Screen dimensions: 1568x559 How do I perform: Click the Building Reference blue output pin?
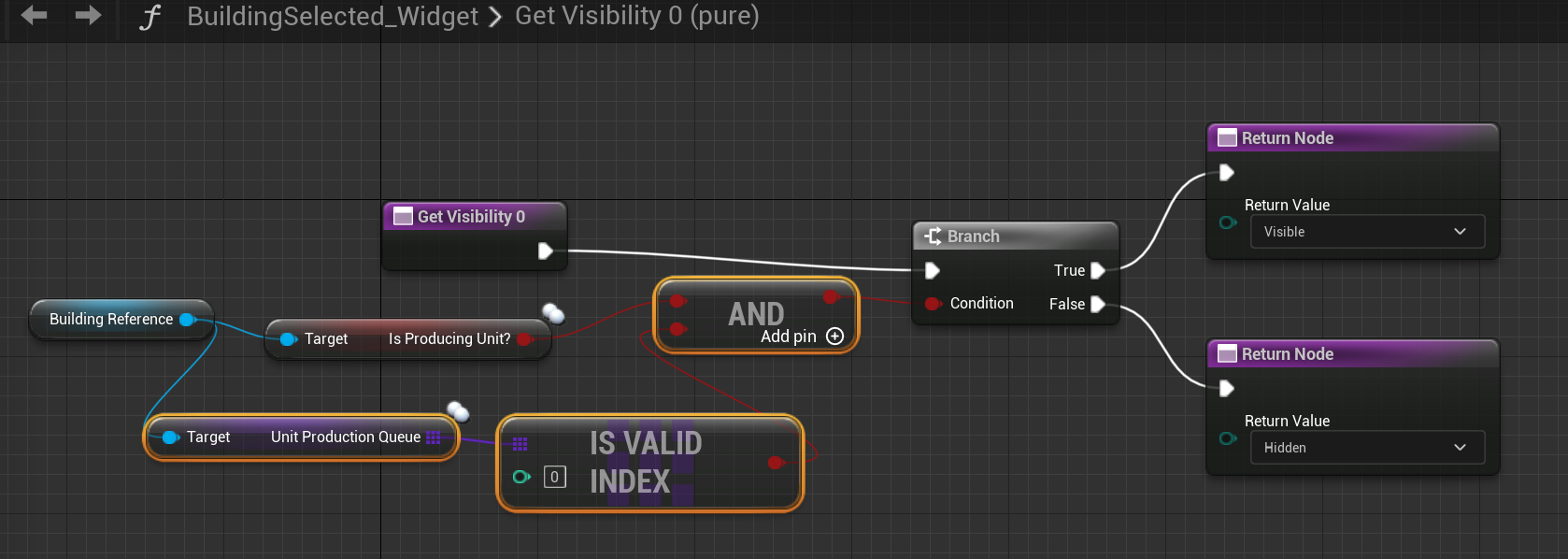187,320
